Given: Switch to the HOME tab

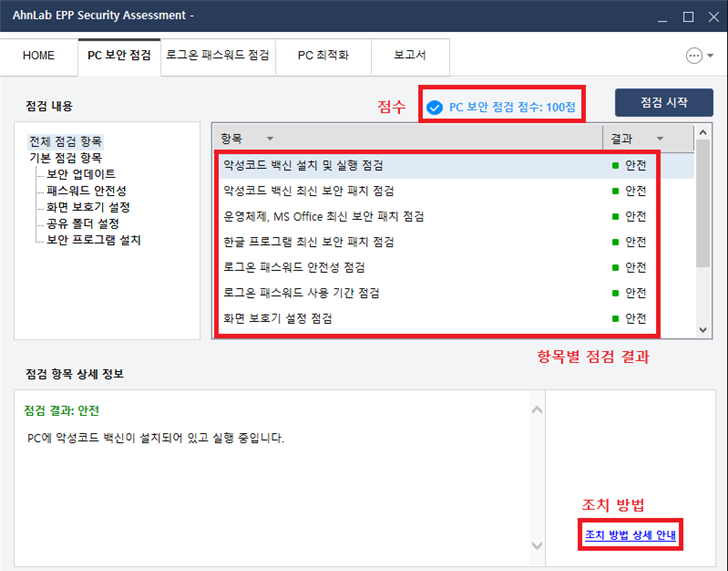Looking at the screenshot, I should [39, 56].
